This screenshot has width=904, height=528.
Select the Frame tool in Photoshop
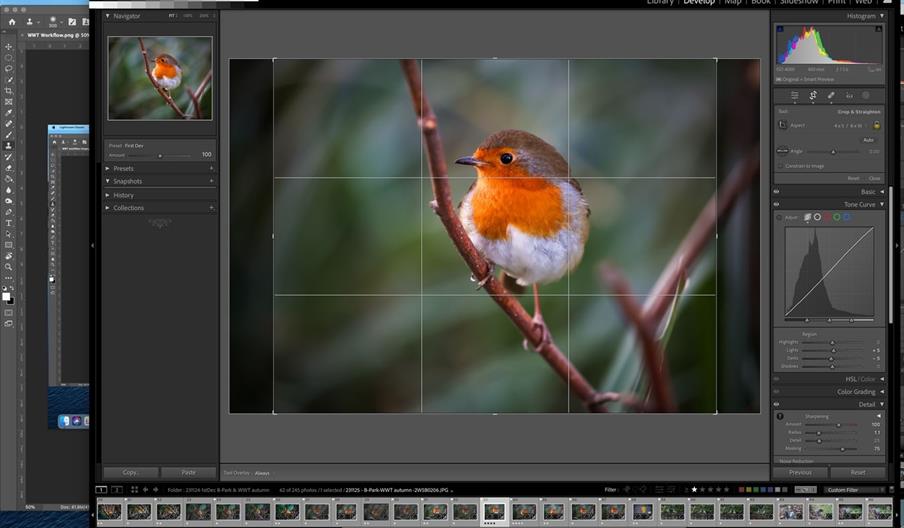[8, 101]
